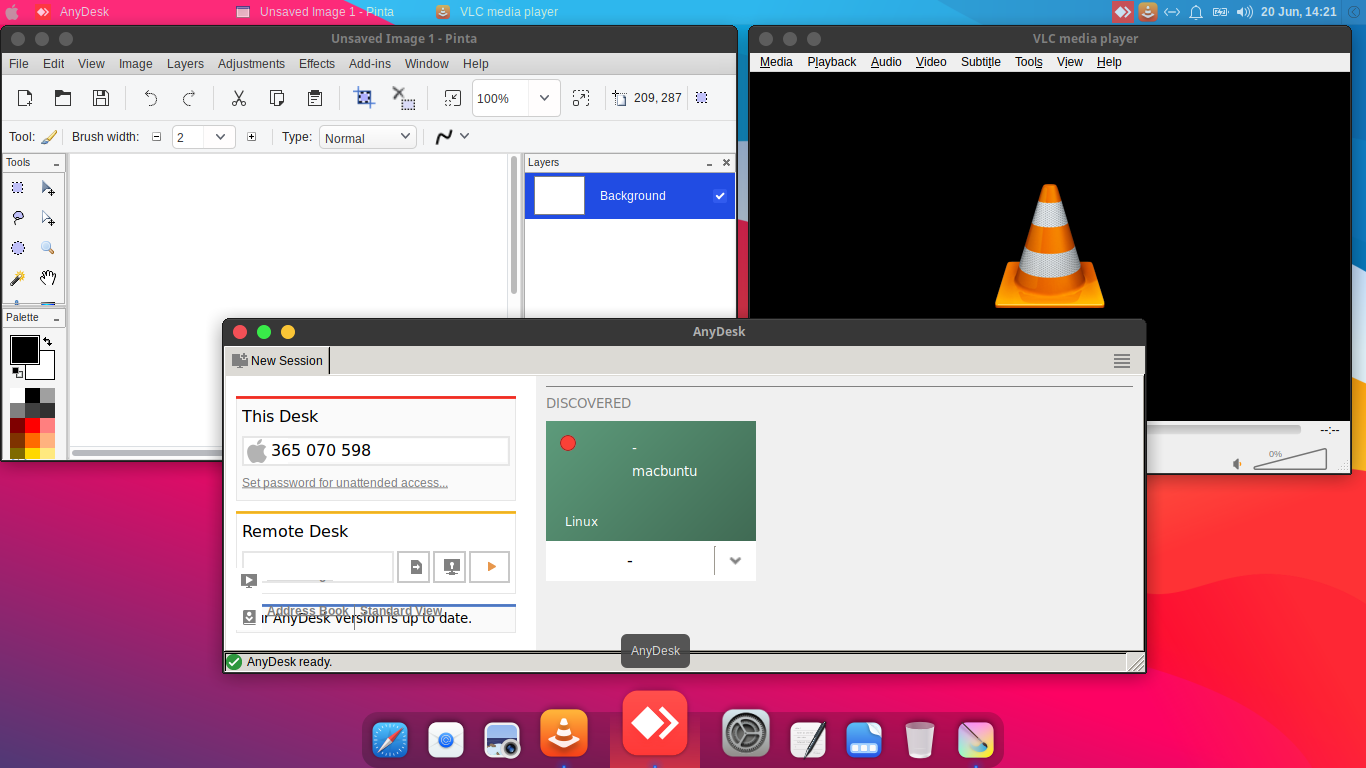Open the zoom percentage dropdown
1366x768 pixels.
pos(544,98)
